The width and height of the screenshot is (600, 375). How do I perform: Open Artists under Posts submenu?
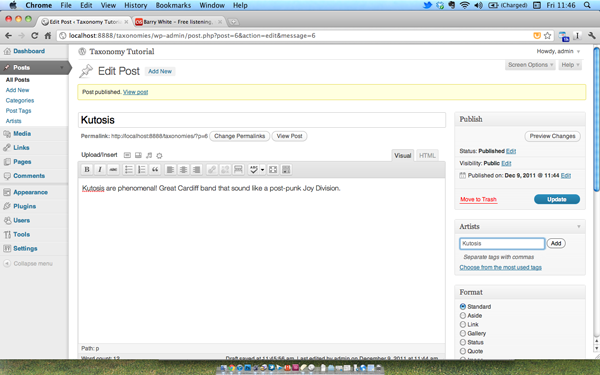coord(13,121)
